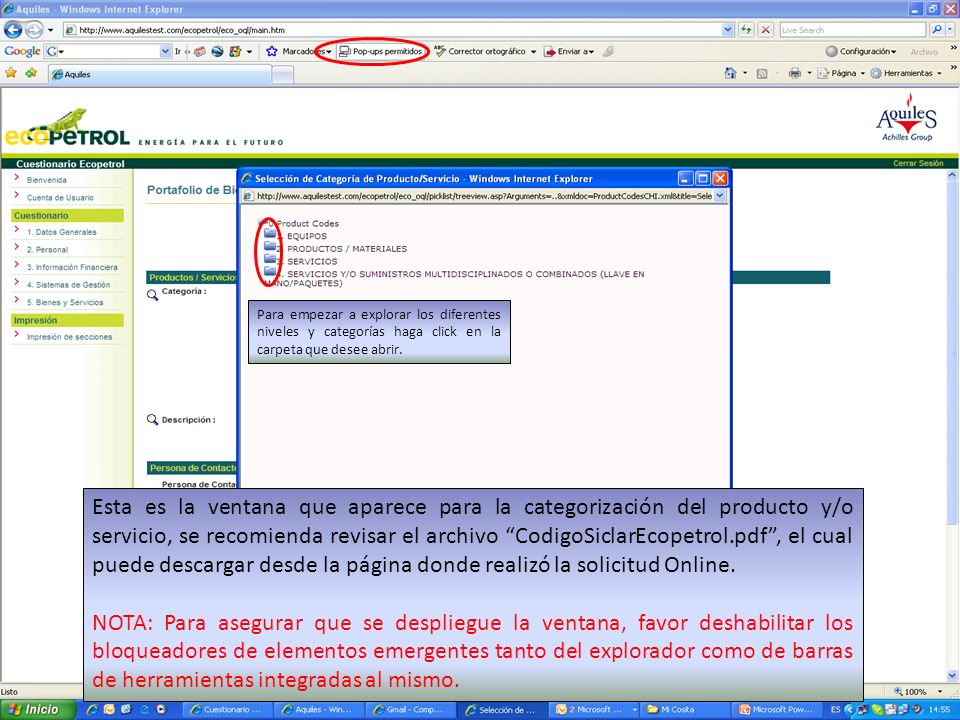
Task: Switch to the Cuestionario taskbar window
Action: tap(228, 710)
